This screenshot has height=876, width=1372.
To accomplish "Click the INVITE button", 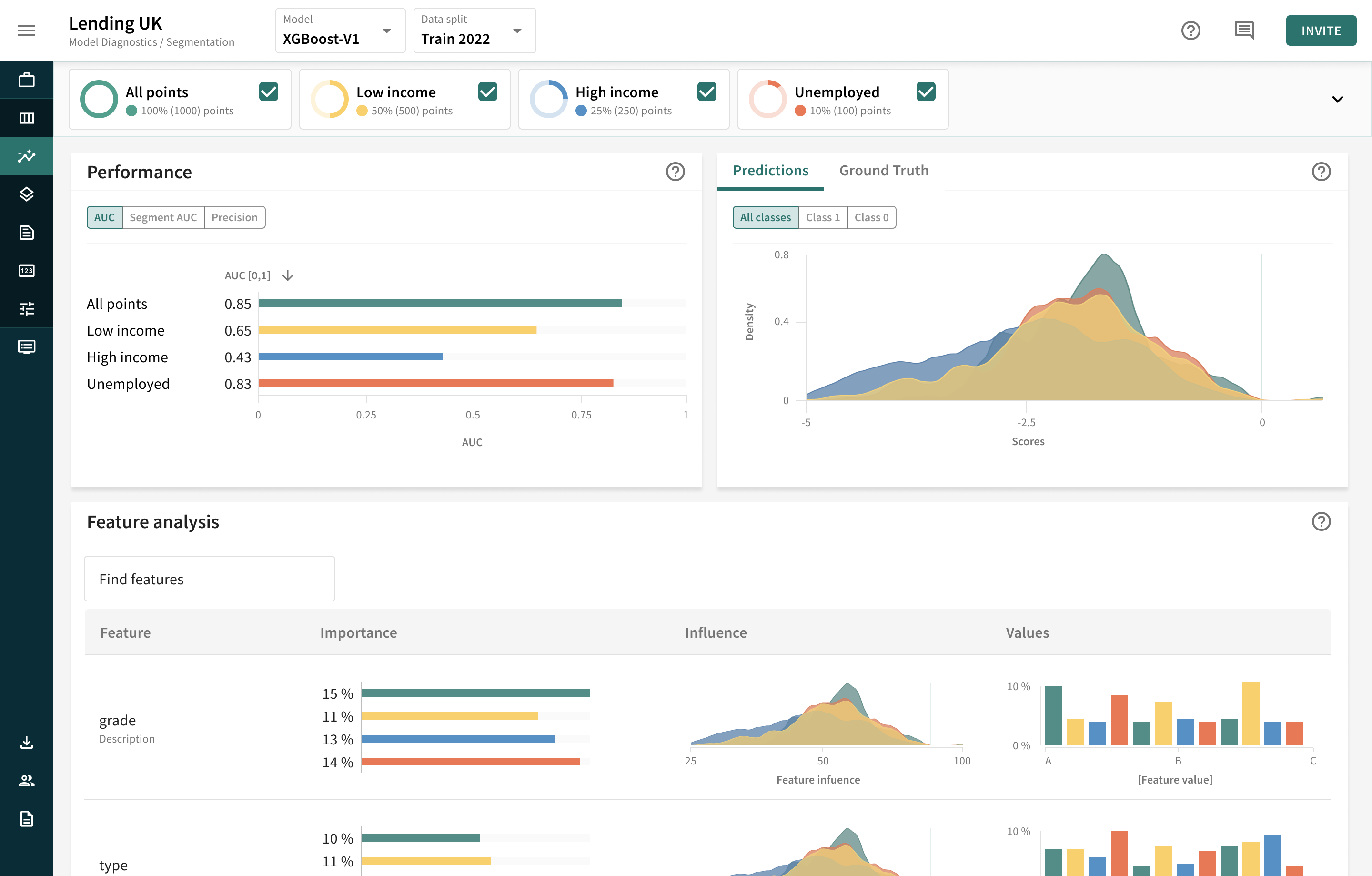I will click(1320, 30).
